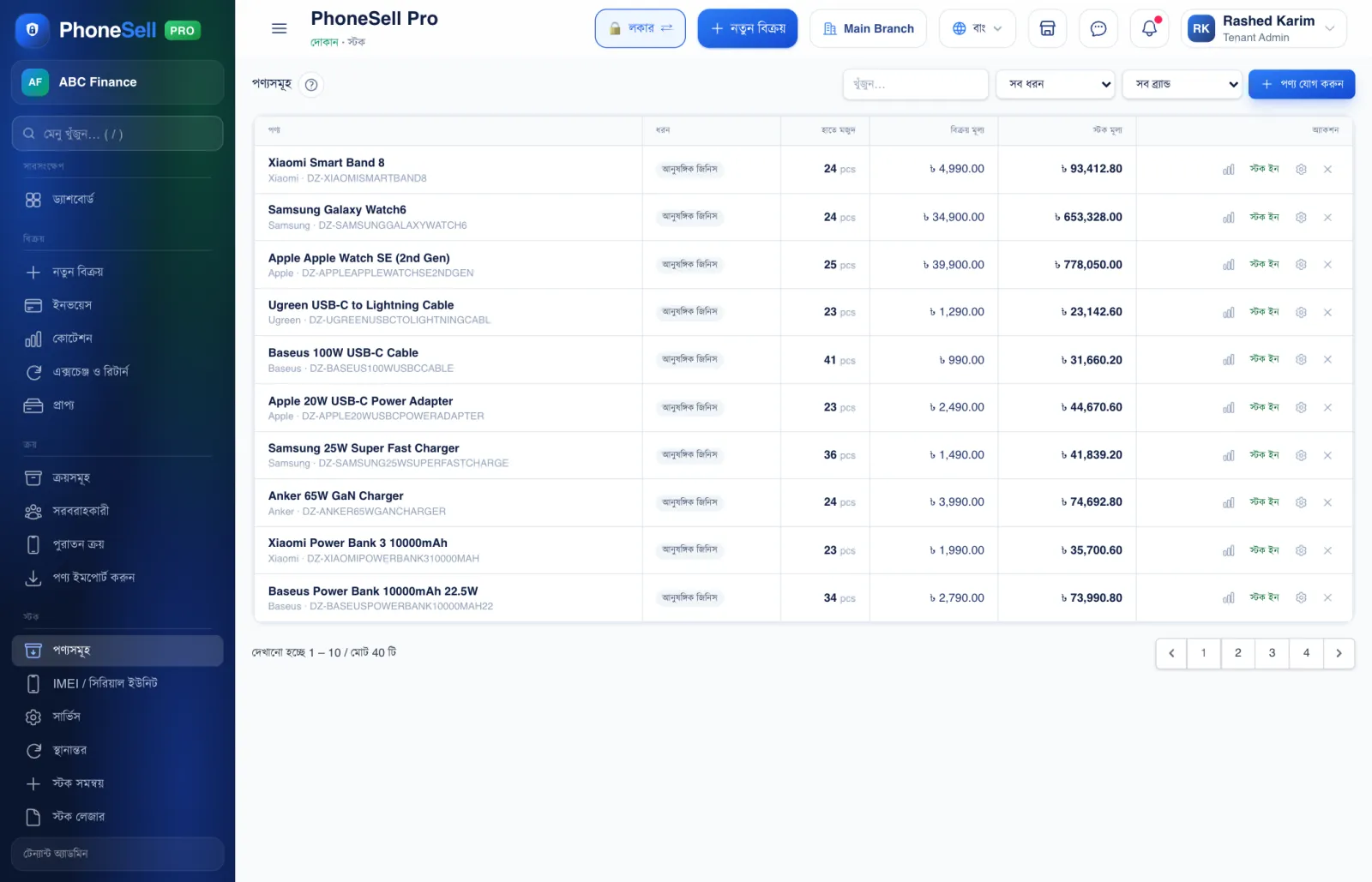
Task: Open settings gear for Baseus 100W USB-C Cable
Action: click(1301, 360)
